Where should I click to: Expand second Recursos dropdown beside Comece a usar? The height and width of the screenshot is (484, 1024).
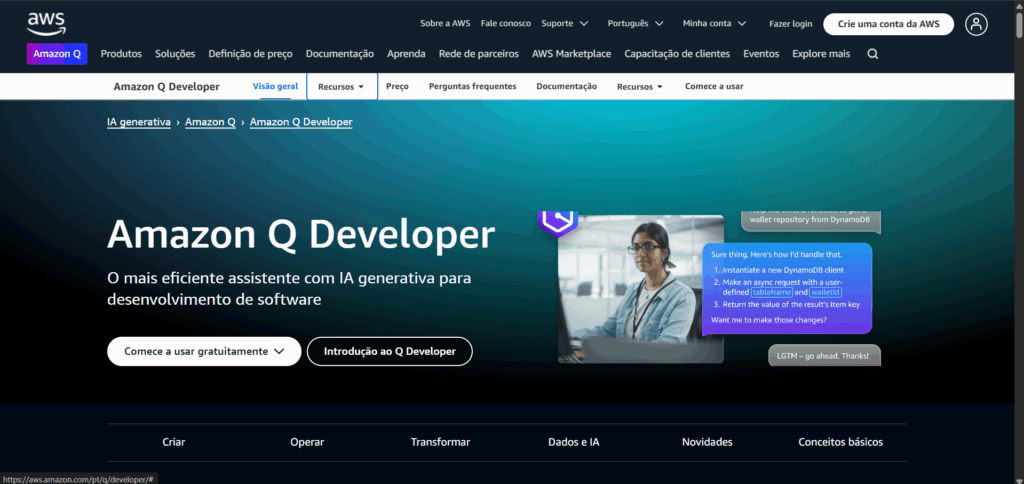pos(639,86)
